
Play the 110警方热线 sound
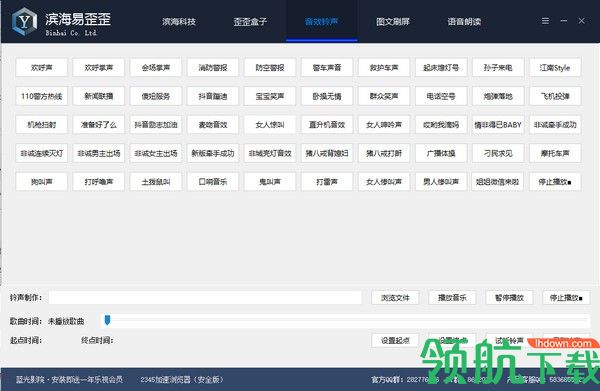(x=41, y=96)
